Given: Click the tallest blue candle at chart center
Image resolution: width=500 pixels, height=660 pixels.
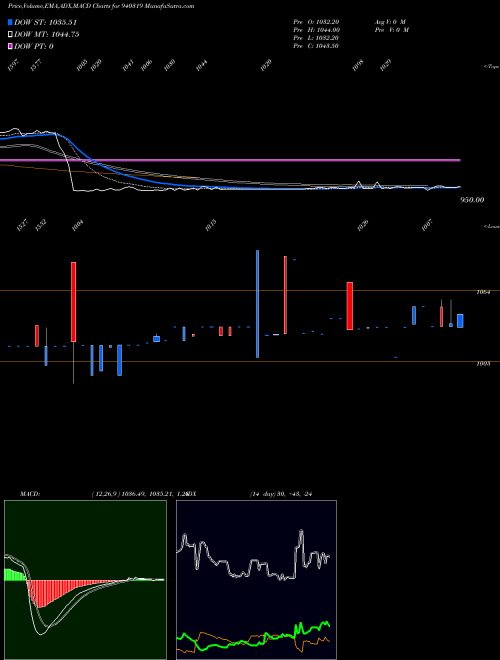Looking at the screenshot, I should click(258, 304).
